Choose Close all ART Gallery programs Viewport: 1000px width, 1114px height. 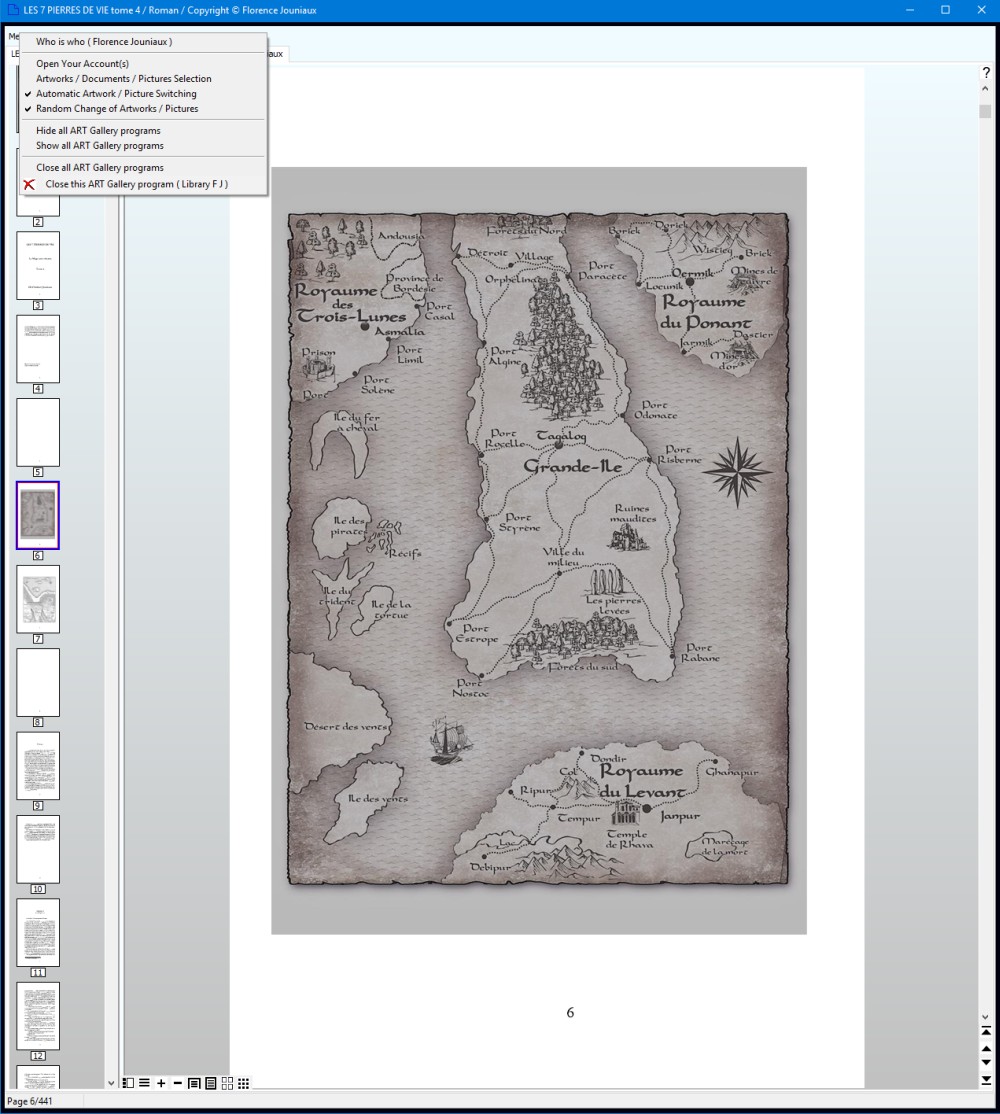(99, 168)
